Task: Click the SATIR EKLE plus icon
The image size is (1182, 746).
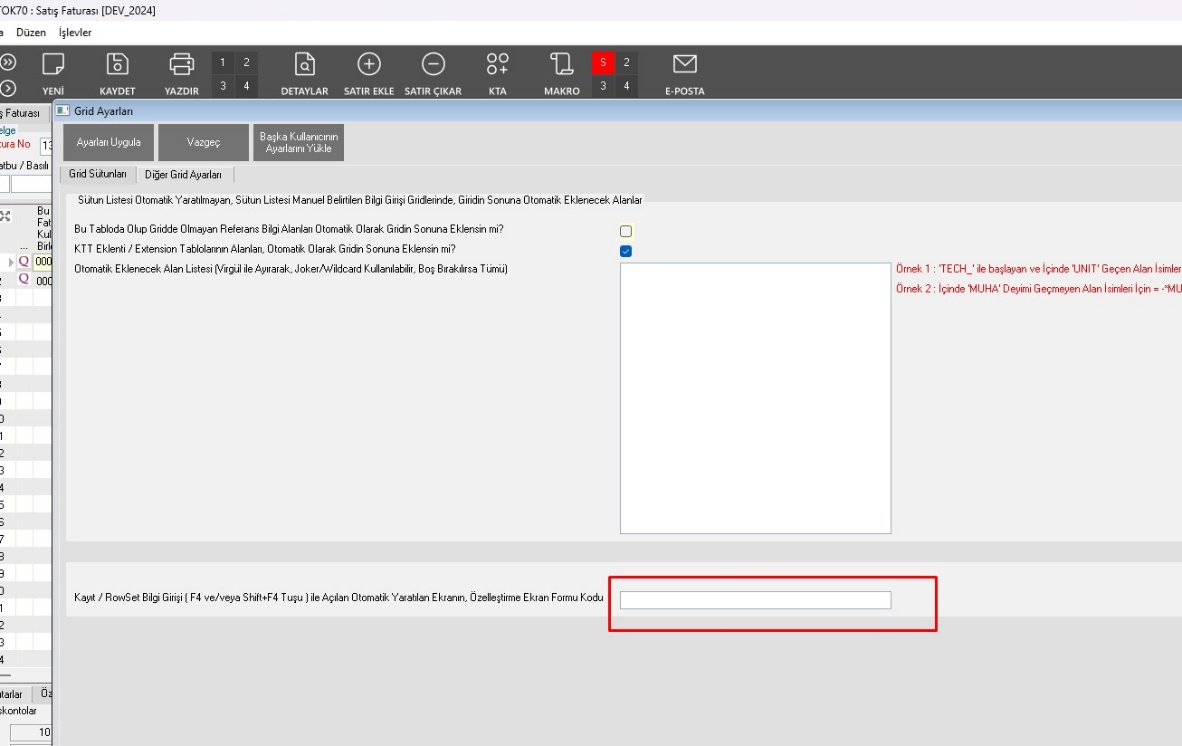Action: click(x=369, y=65)
